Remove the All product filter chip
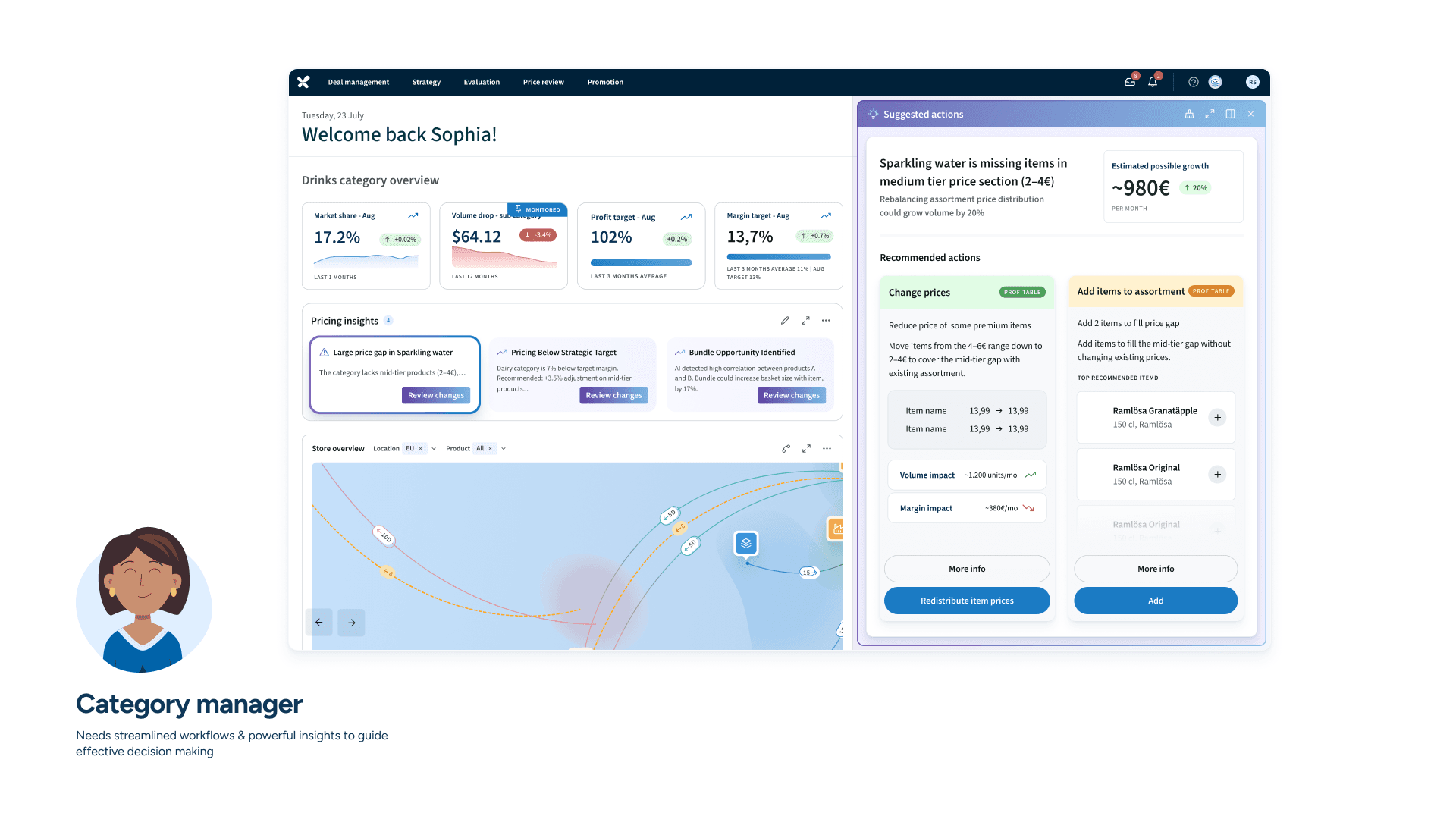This screenshot has width=1456, height=819. click(x=490, y=449)
